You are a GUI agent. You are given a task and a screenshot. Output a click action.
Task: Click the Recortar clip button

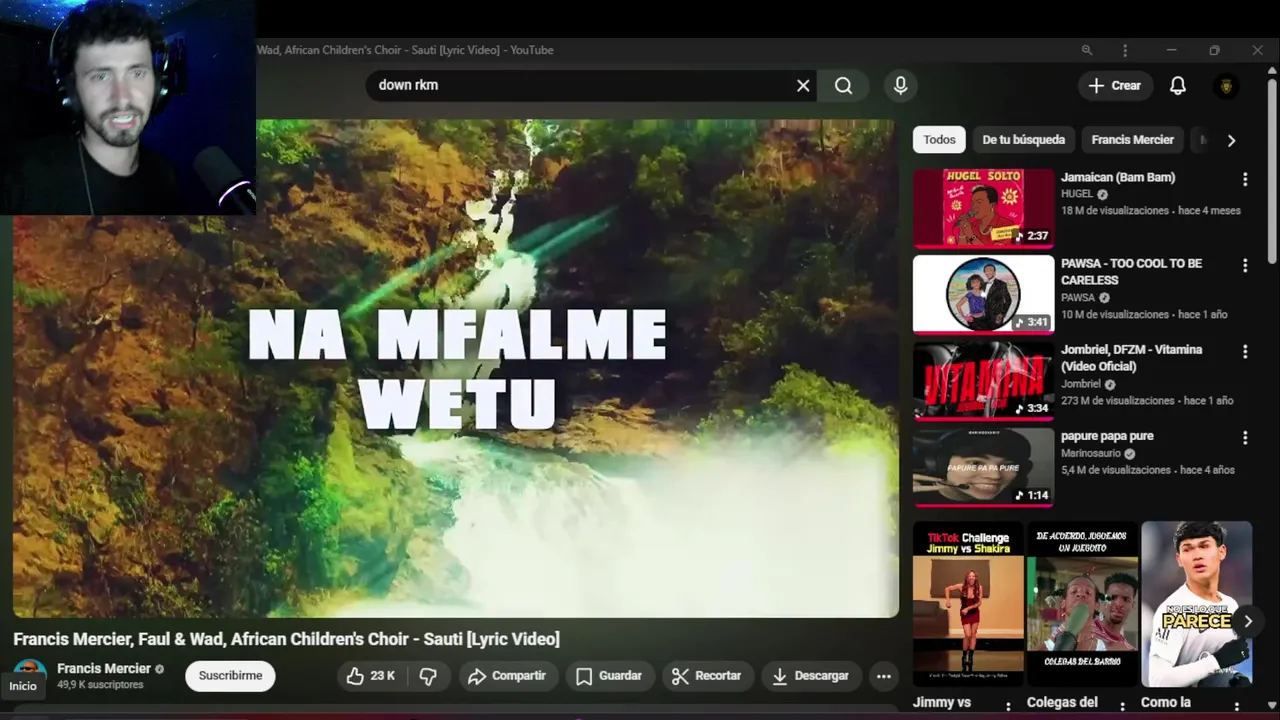[706, 676]
